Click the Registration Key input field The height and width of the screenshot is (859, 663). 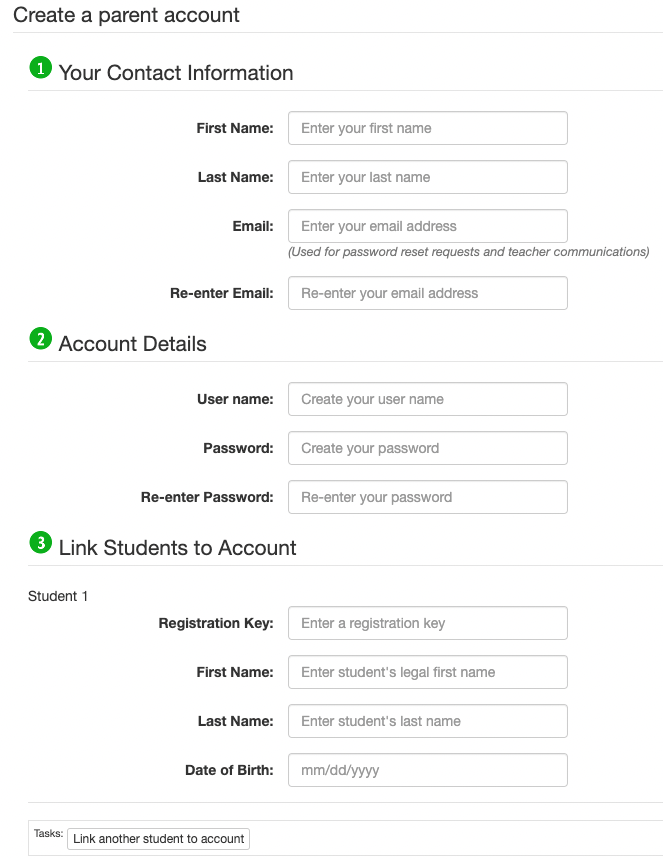[427, 623]
